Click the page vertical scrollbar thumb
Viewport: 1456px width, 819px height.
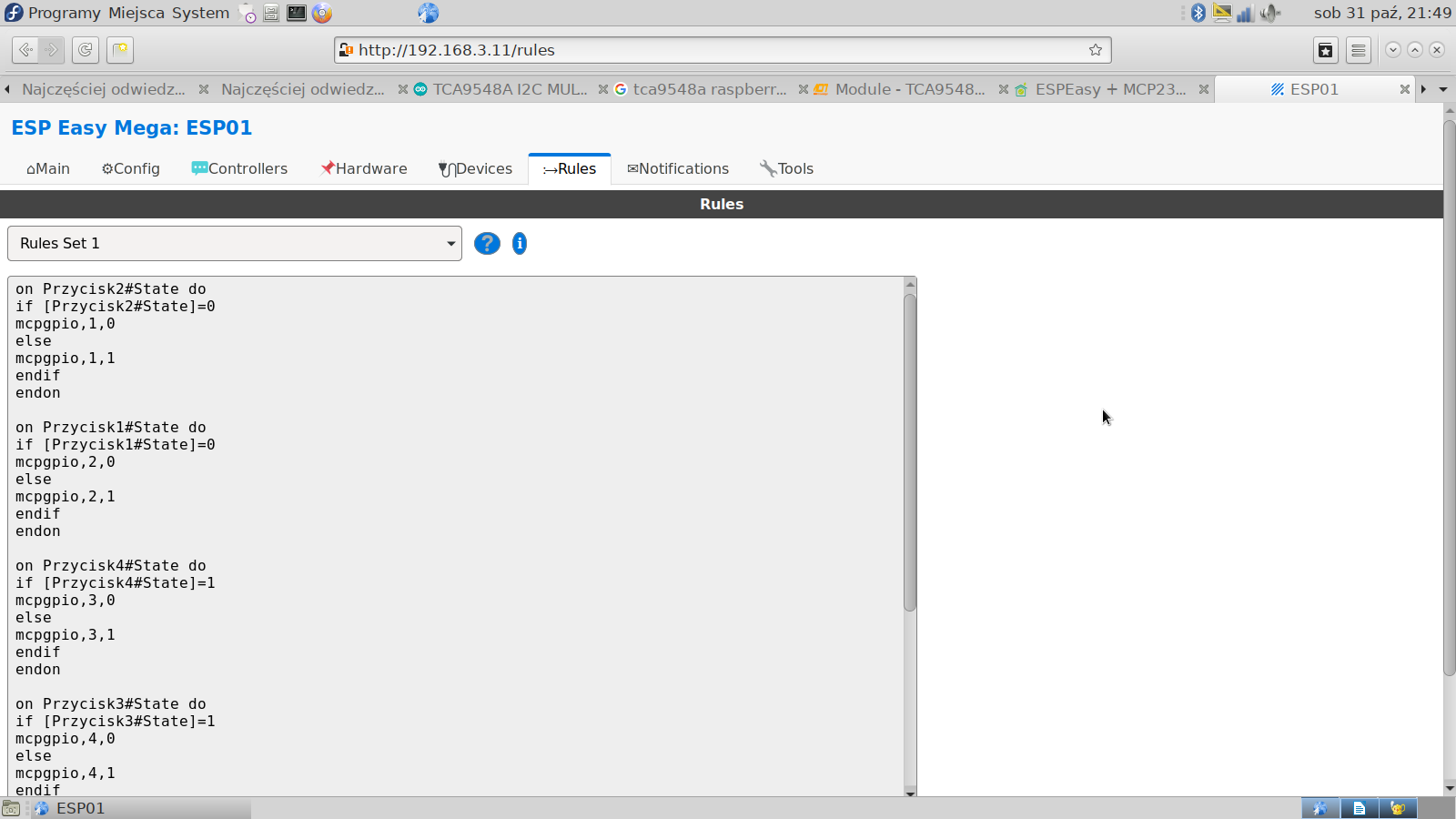click(1450, 398)
